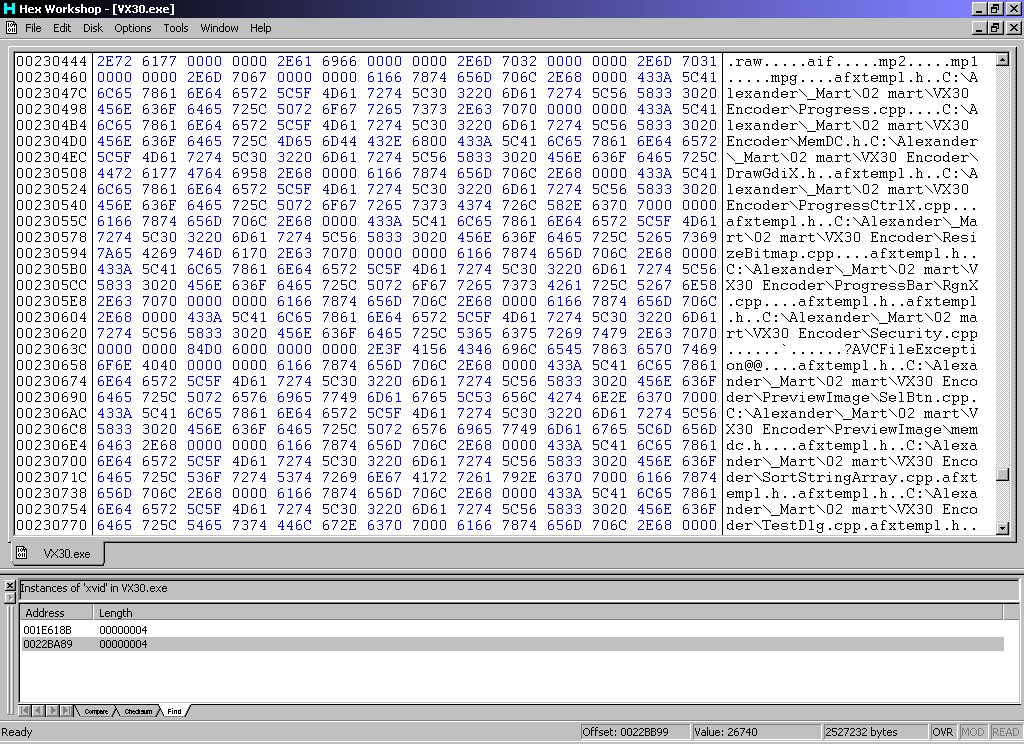Select the Find results tab
Image resolution: width=1024 pixels, height=744 pixels.
(x=174, y=711)
